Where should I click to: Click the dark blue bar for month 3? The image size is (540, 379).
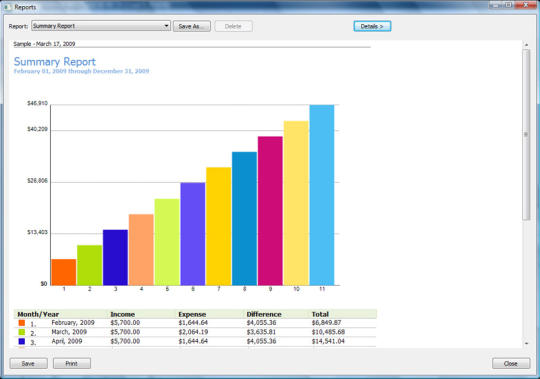[115, 257]
